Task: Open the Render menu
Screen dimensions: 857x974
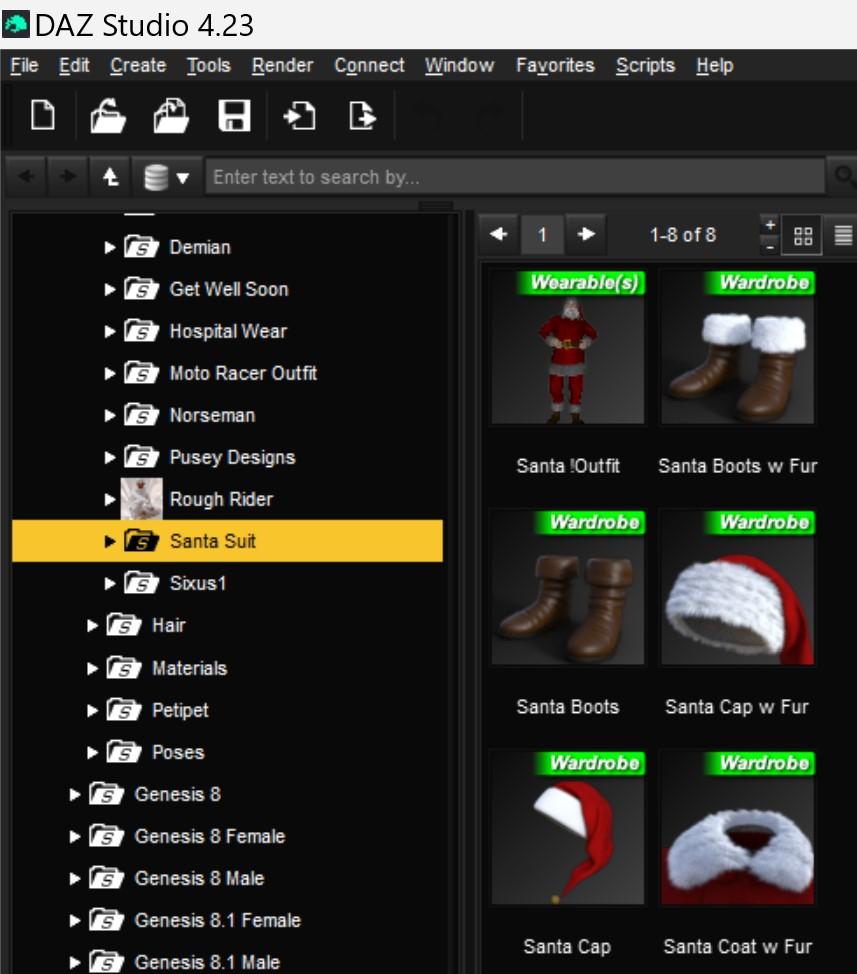Action: point(283,65)
